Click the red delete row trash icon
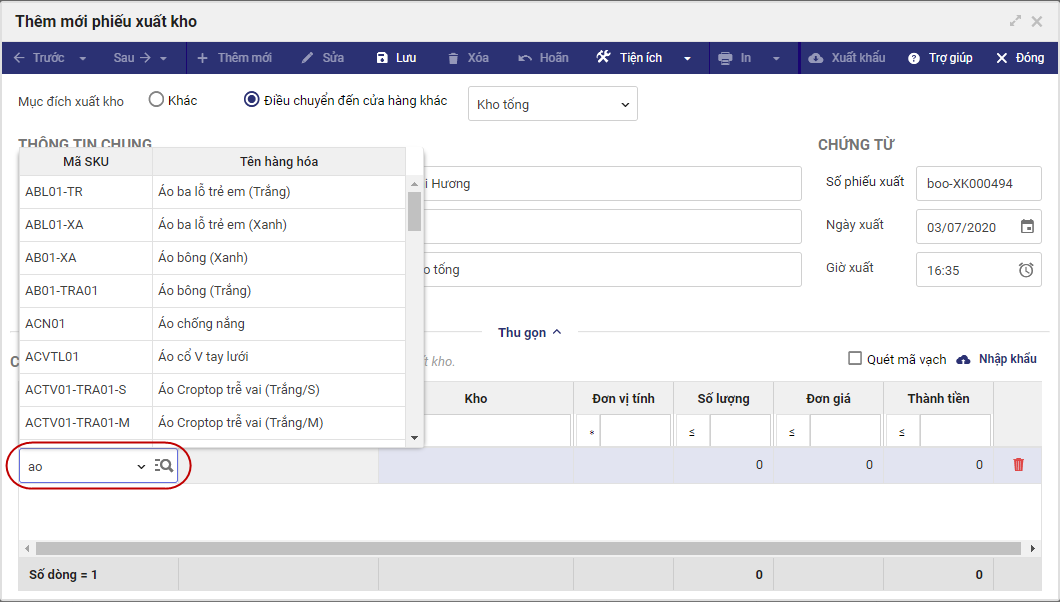This screenshot has width=1060, height=602. [1018, 465]
